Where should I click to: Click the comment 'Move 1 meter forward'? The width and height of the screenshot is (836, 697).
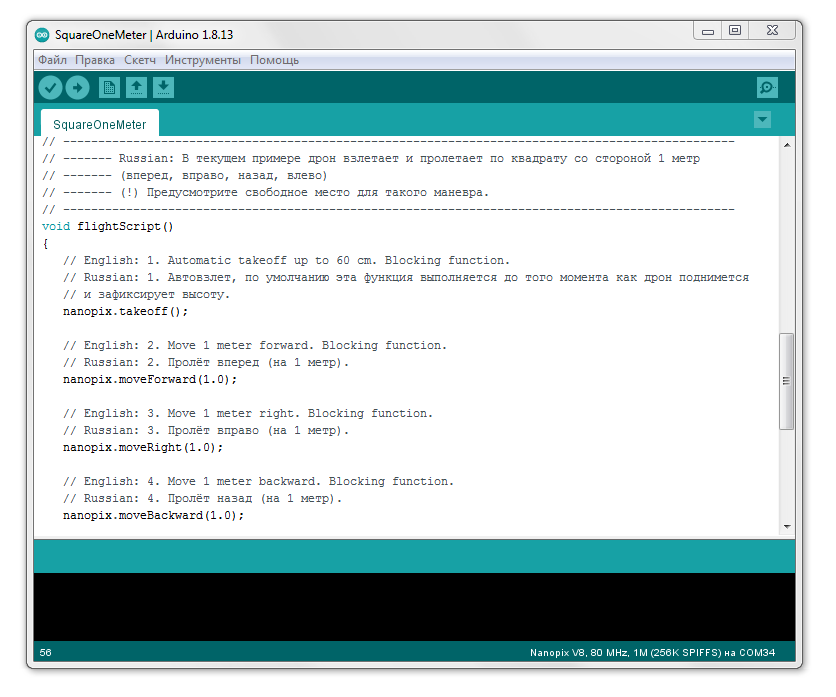[x=238, y=346]
